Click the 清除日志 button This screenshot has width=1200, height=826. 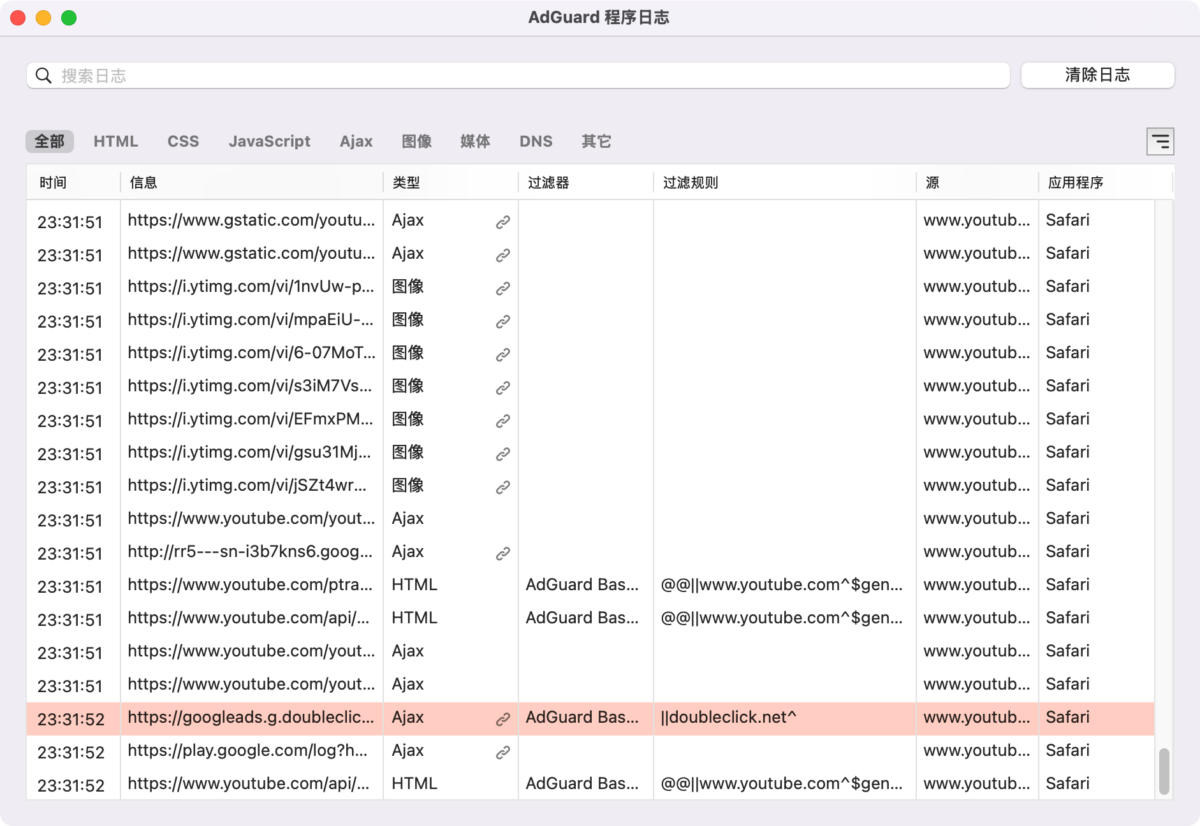(x=1097, y=75)
